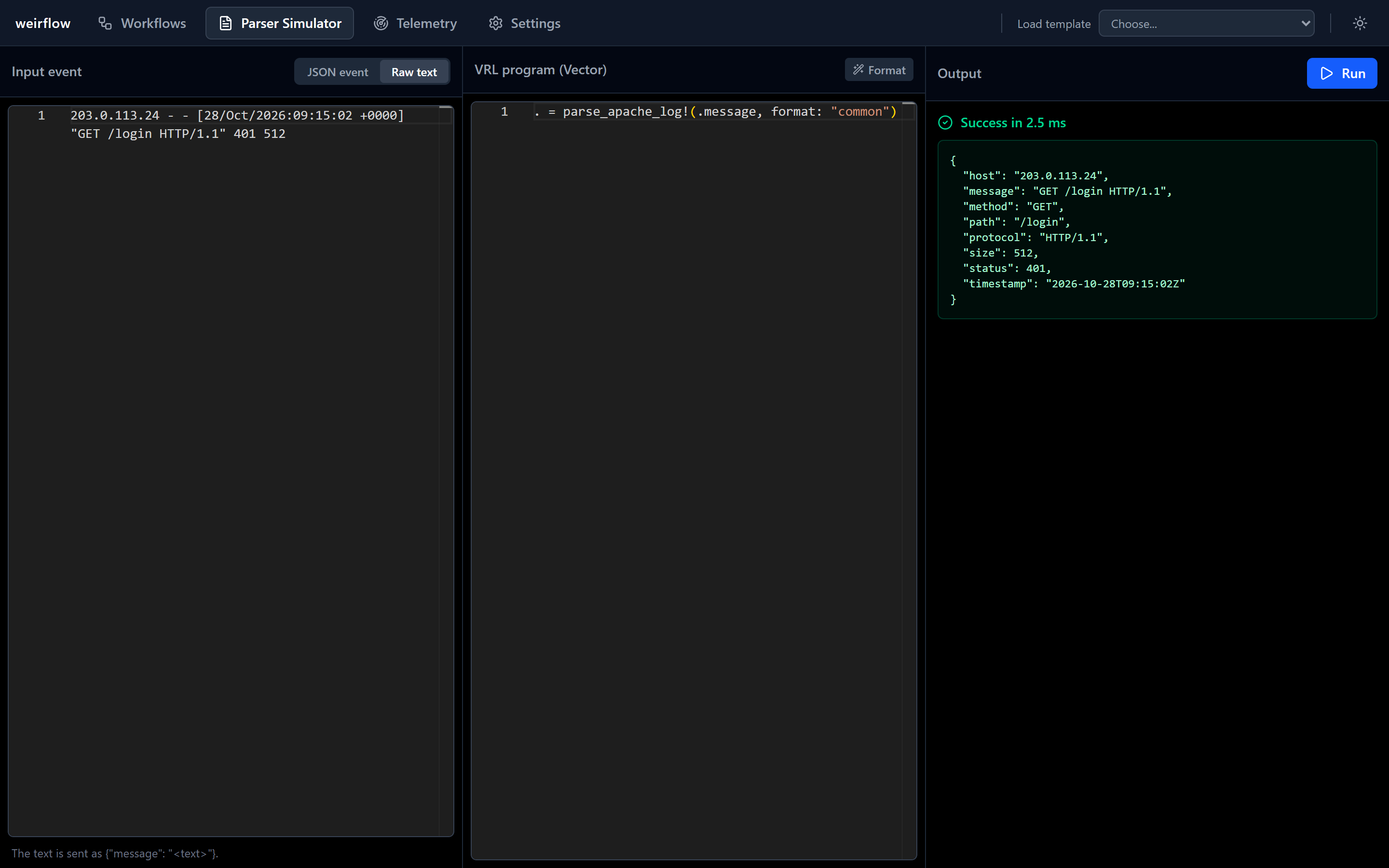Click the "method": "GET" output line
This screenshot has height=868, width=1389.
pyautogui.click(x=1013, y=207)
